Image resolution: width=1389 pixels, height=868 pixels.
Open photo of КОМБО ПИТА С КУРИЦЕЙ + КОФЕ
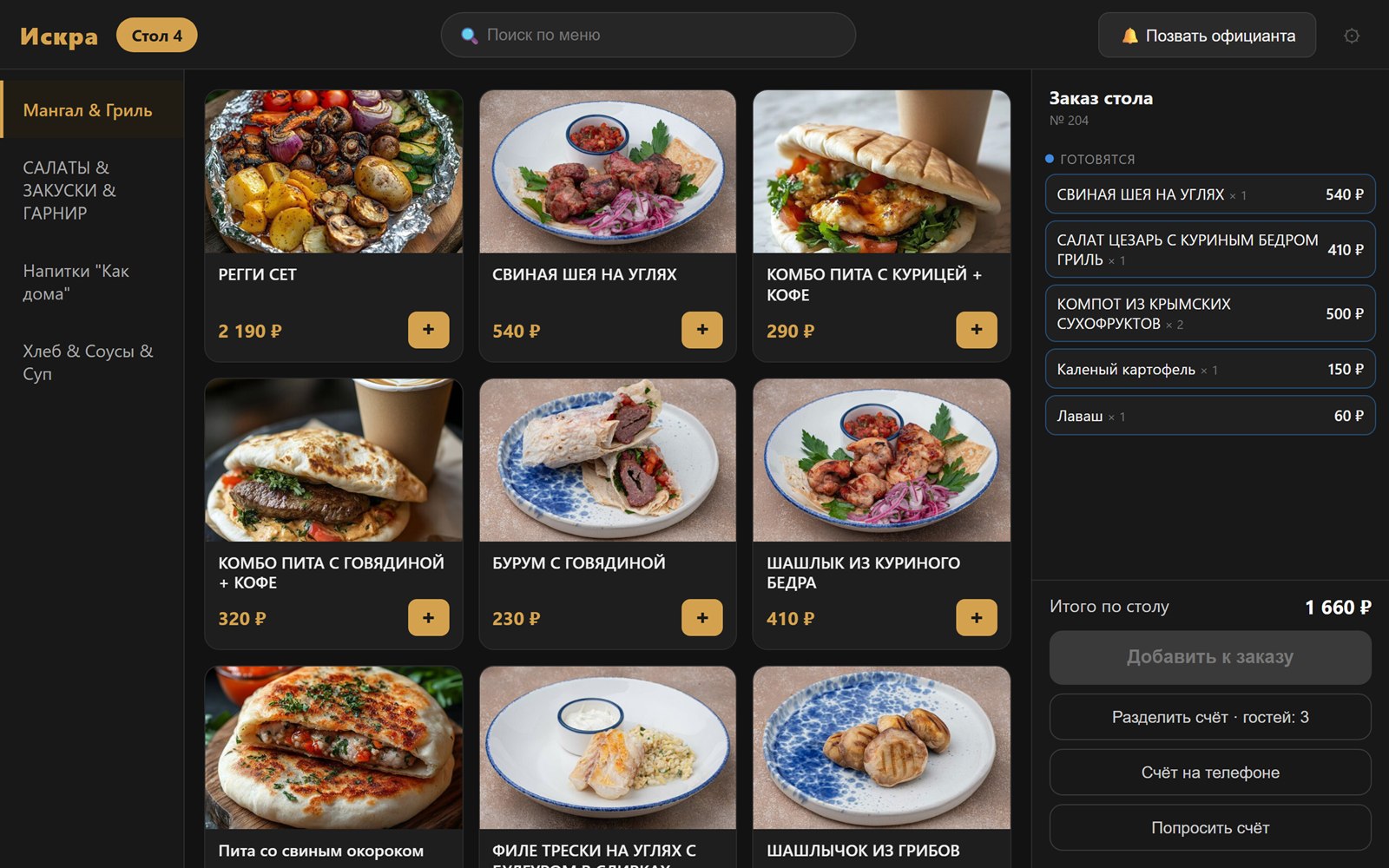882,172
